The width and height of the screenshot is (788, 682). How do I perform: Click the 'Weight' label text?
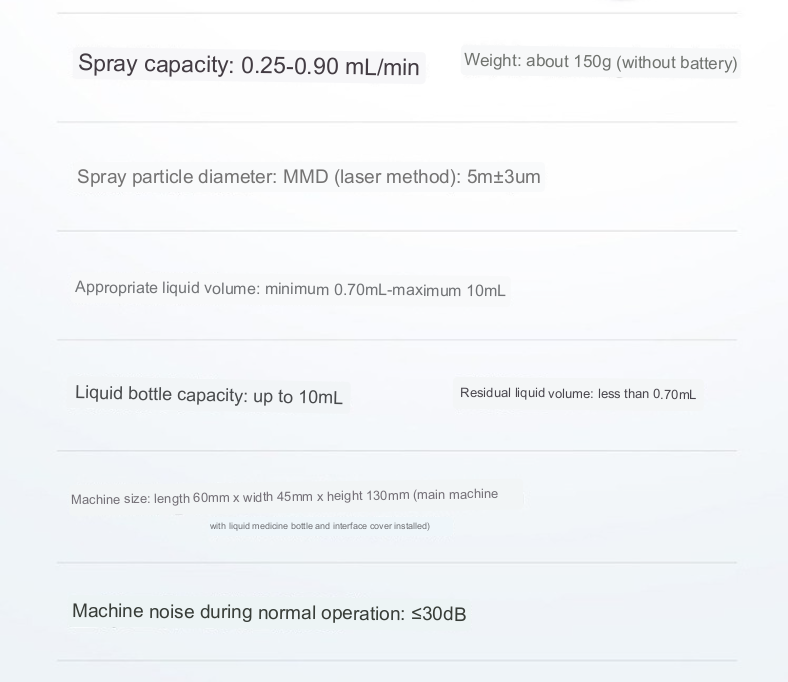pyautogui.click(x=492, y=61)
